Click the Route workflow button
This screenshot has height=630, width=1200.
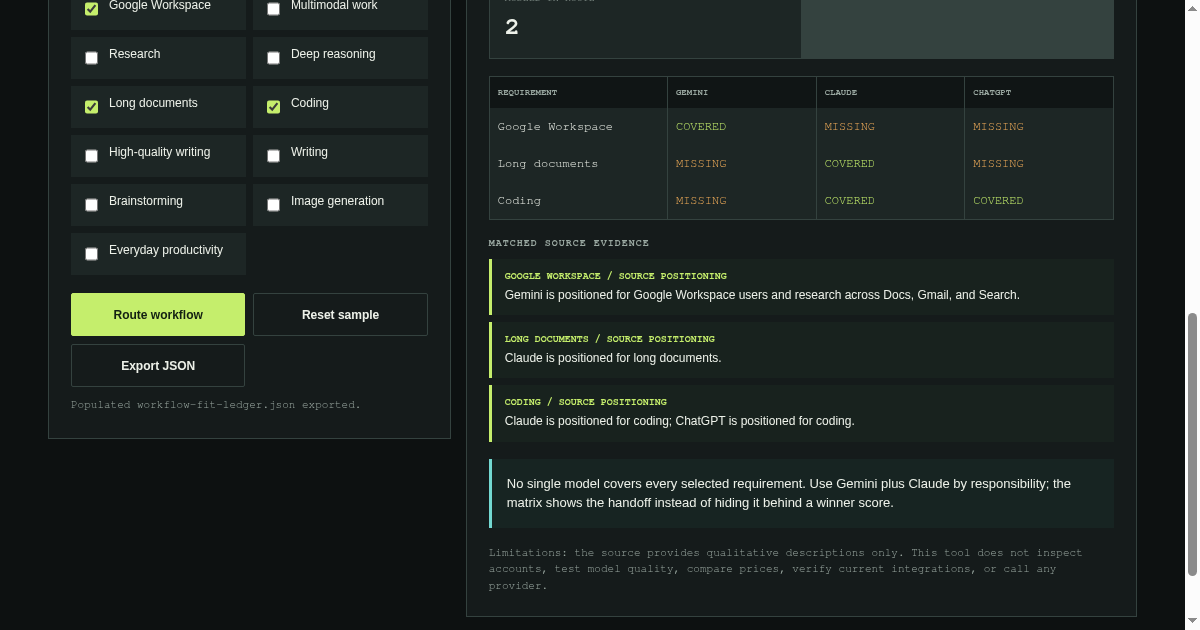[x=158, y=314]
